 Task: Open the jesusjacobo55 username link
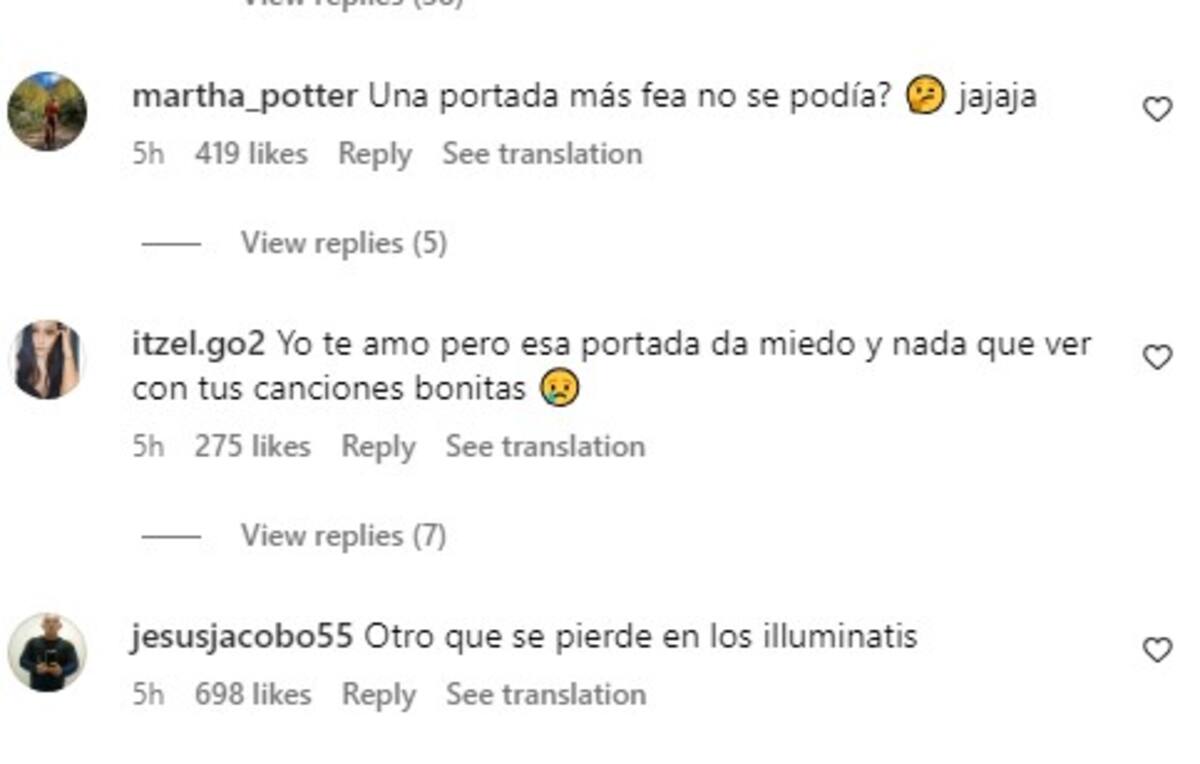click(241, 637)
